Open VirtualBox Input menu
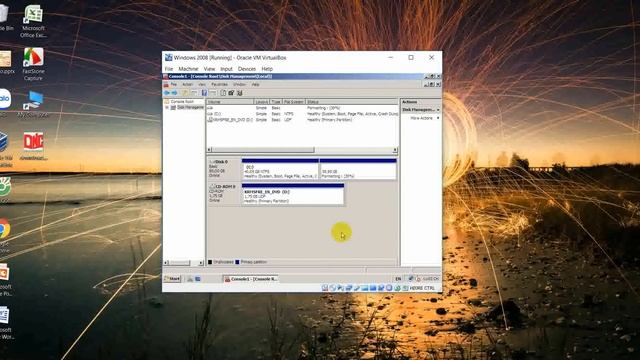The width and height of the screenshot is (640, 360). click(226, 69)
